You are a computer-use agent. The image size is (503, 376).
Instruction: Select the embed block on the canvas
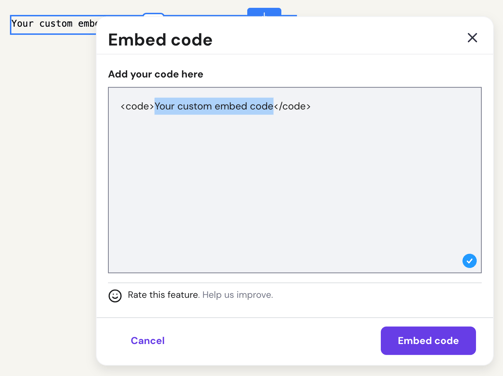(x=53, y=25)
